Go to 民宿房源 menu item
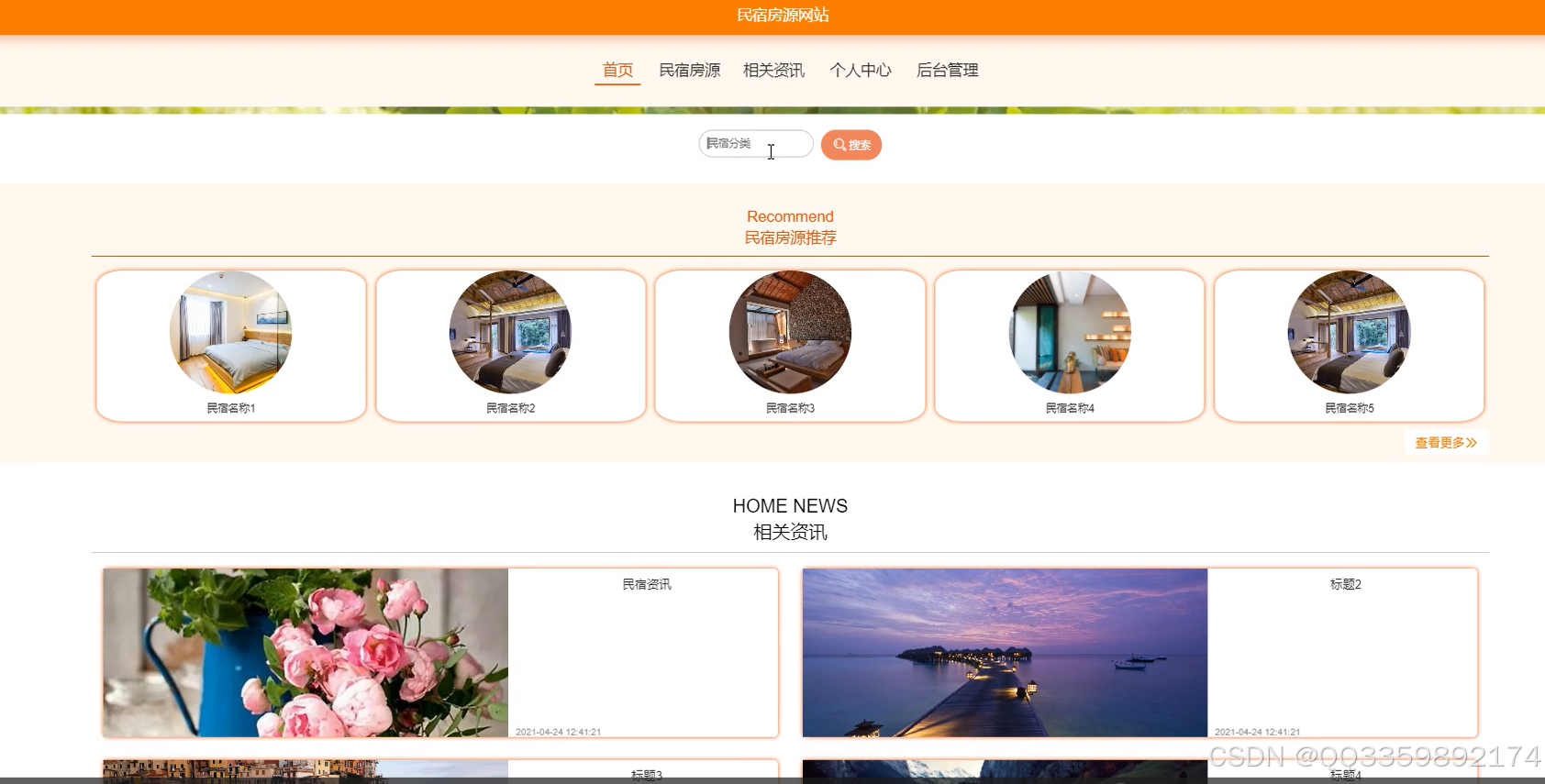This screenshot has height=784, width=1545. (x=689, y=70)
